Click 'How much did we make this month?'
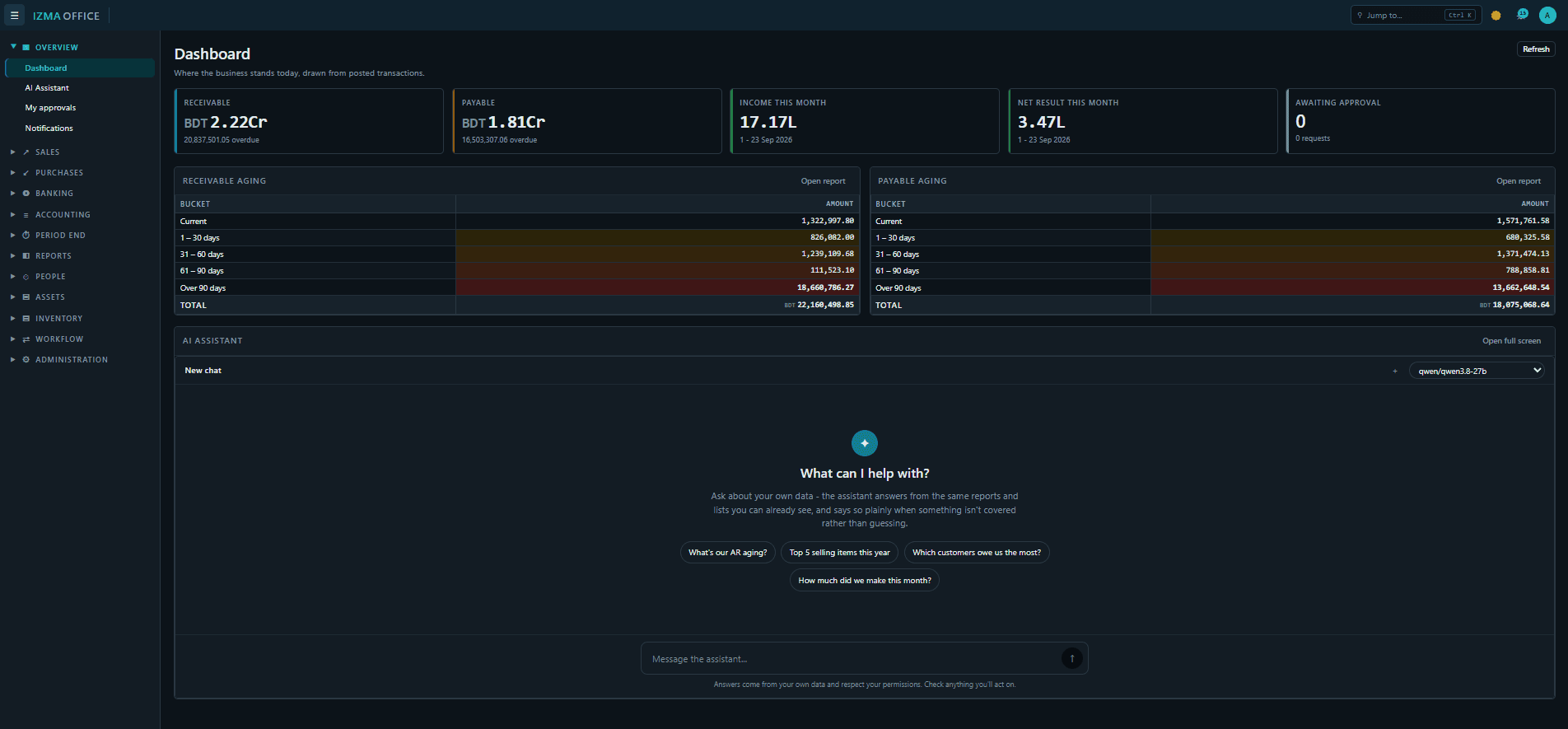The width and height of the screenshot is (1568, 729). (865, 581)
